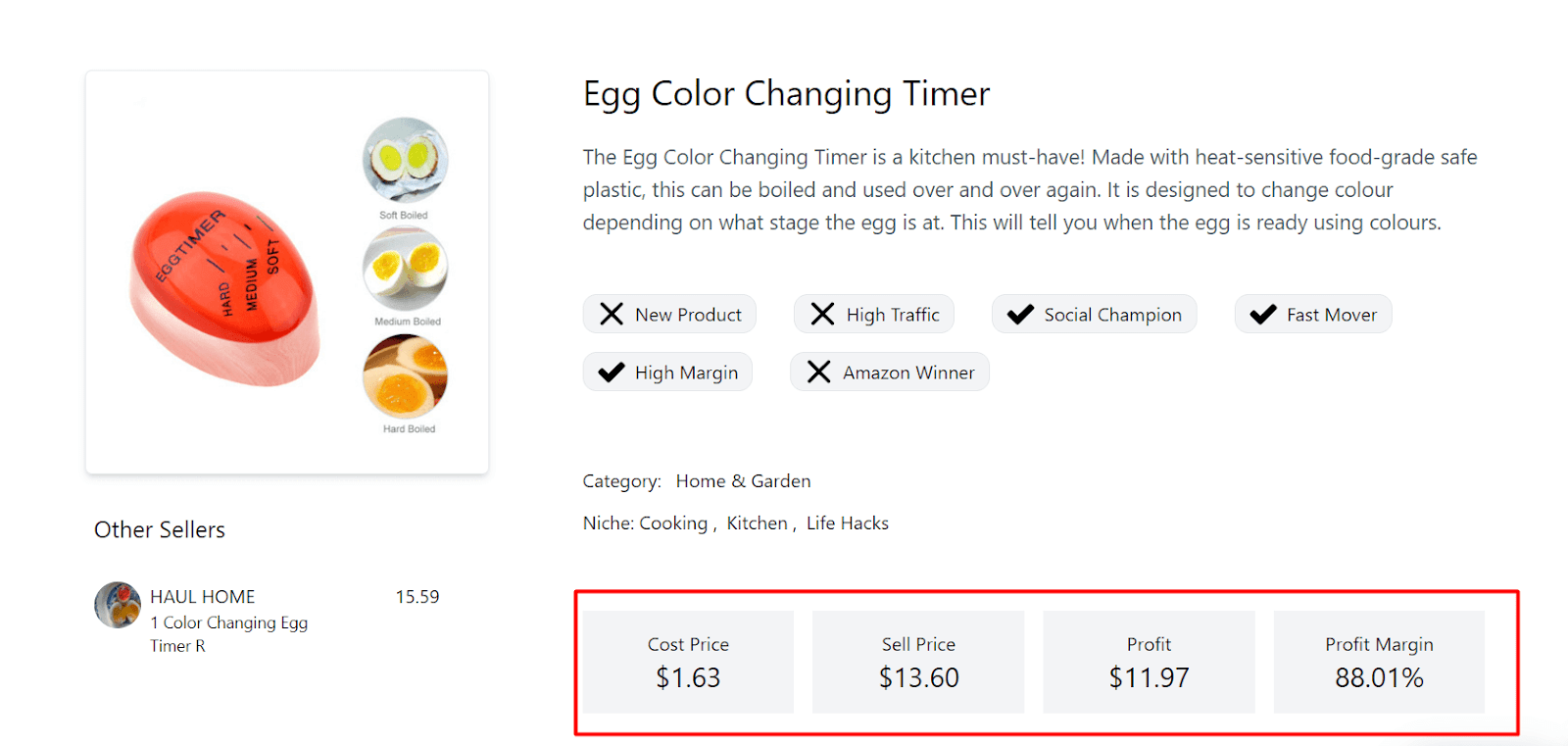Click the checkmark icon beside High Margin
This screenshot has width=1568, height=746.
[x=612, y=373]
